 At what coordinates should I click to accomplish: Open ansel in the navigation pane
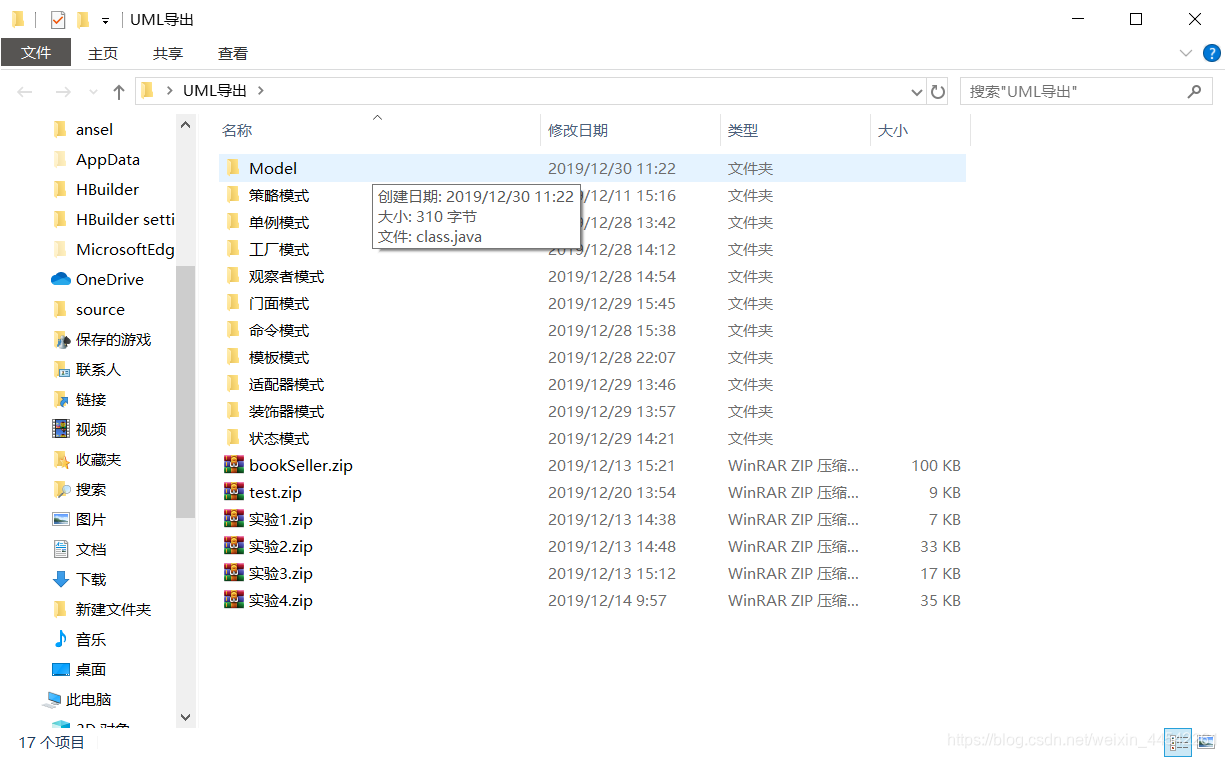pos(94,129)
